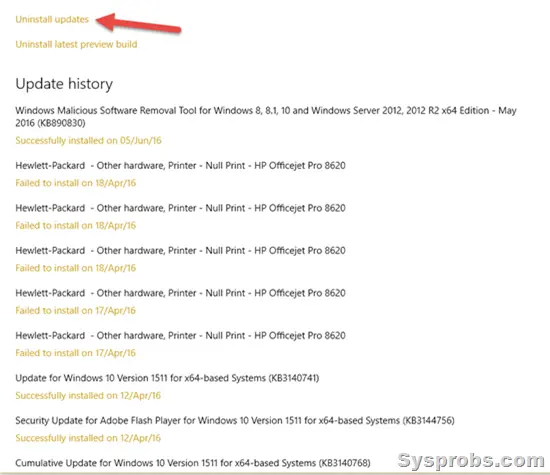The image size is (550, 475).
Task: Click the Sysprobs.com watermark
Action: tap(471, 460)
